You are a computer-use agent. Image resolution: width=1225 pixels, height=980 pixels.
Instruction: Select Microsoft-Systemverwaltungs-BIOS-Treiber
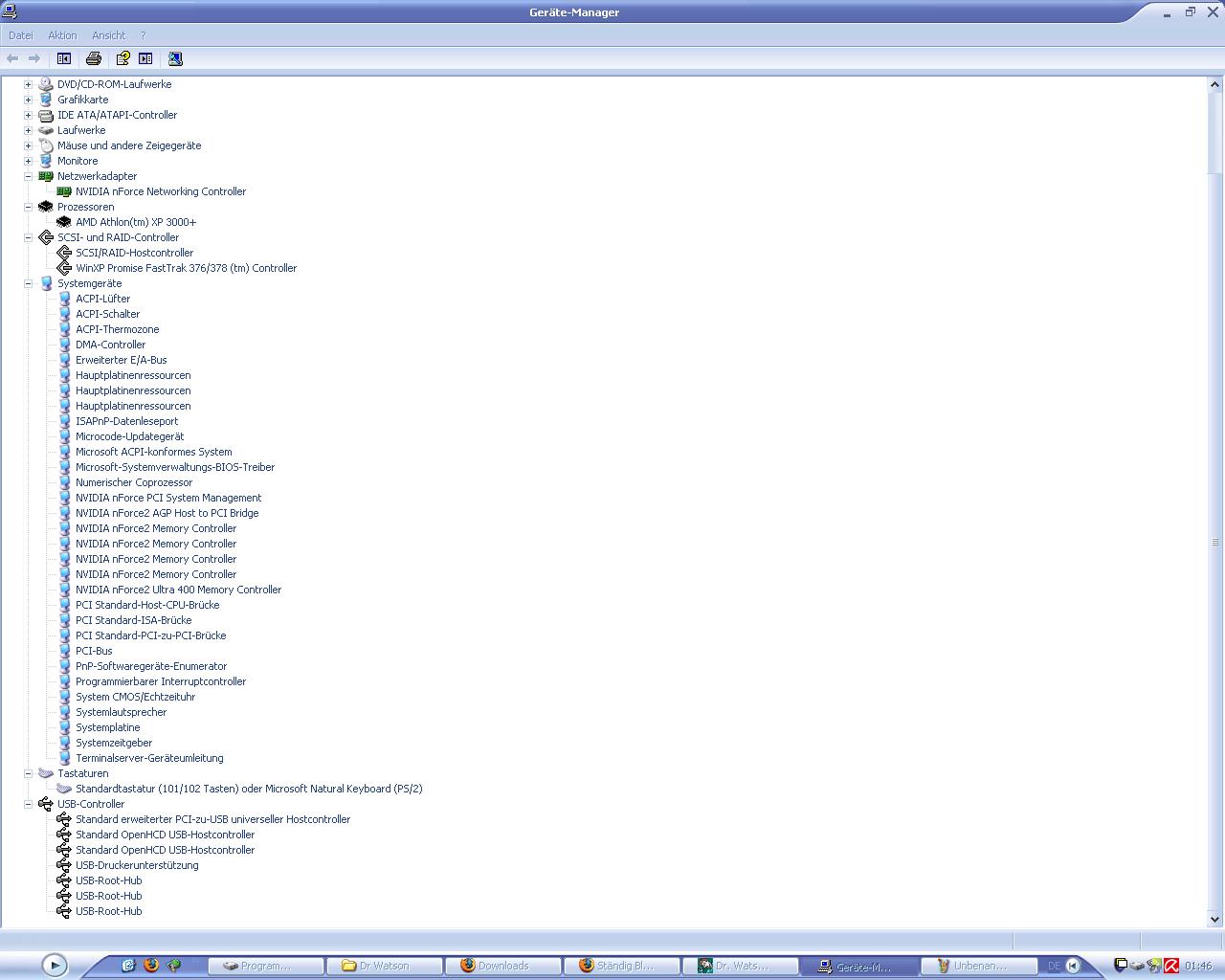[175, 467]
